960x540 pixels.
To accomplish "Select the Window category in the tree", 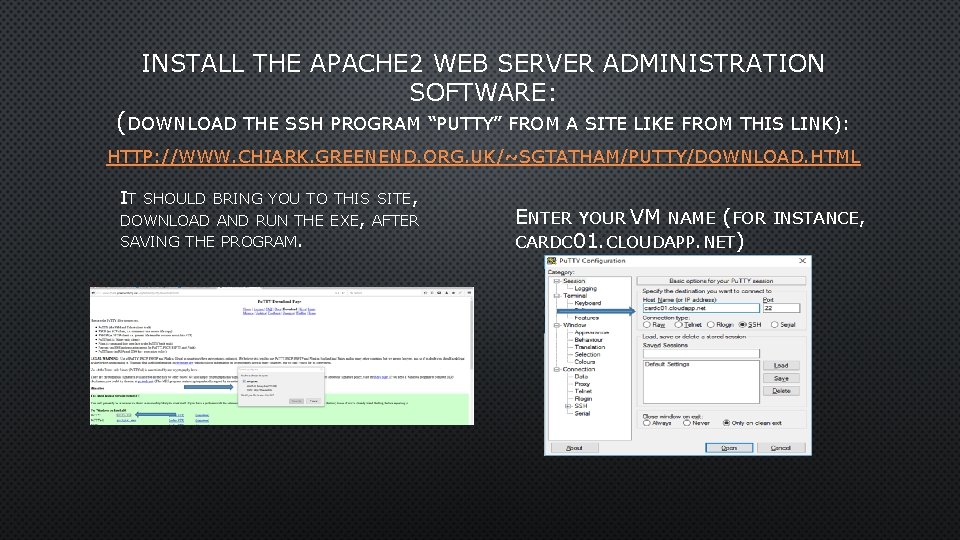I will (574, 325).
